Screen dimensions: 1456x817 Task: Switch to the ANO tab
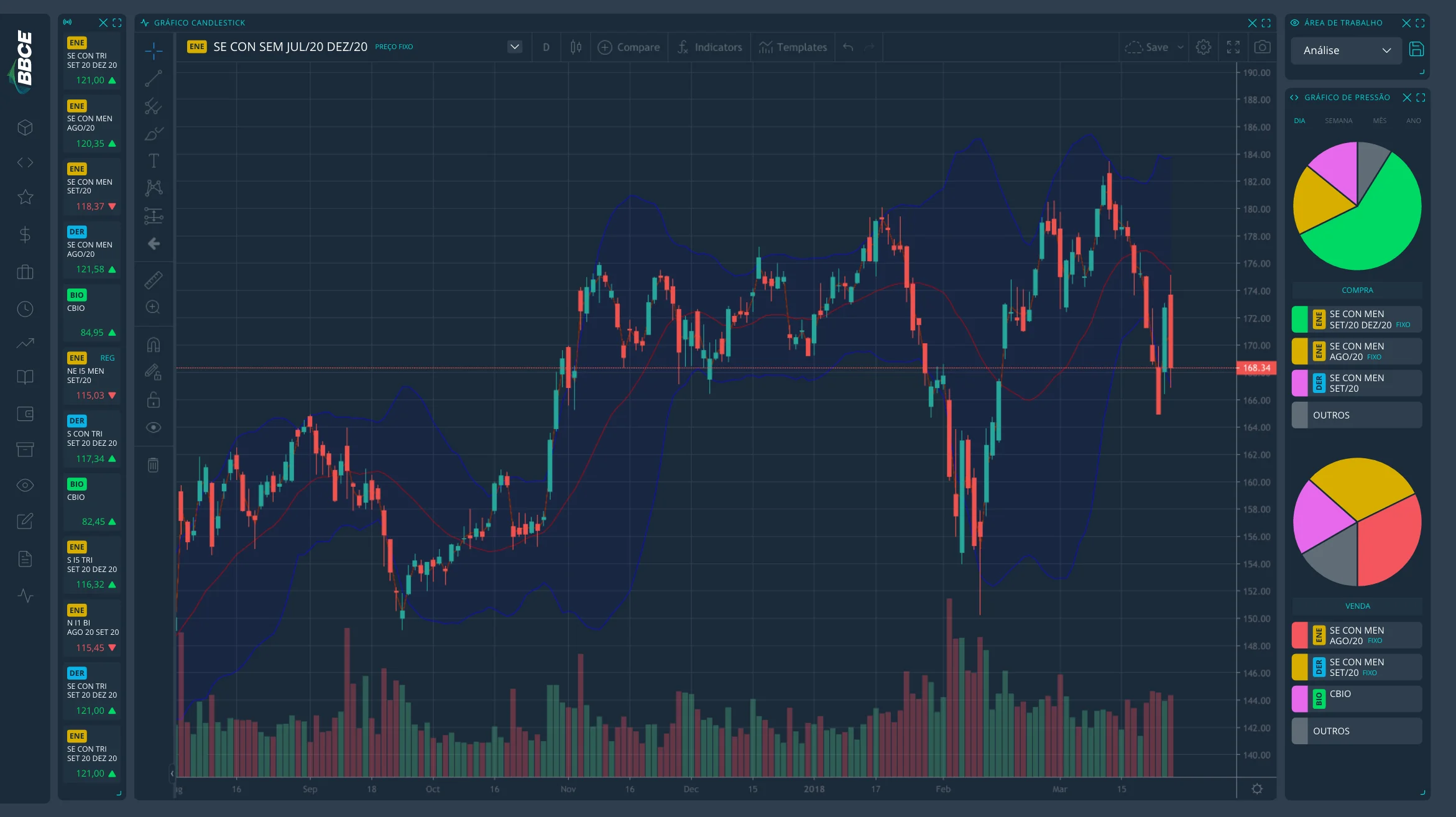click(1414, 121)
